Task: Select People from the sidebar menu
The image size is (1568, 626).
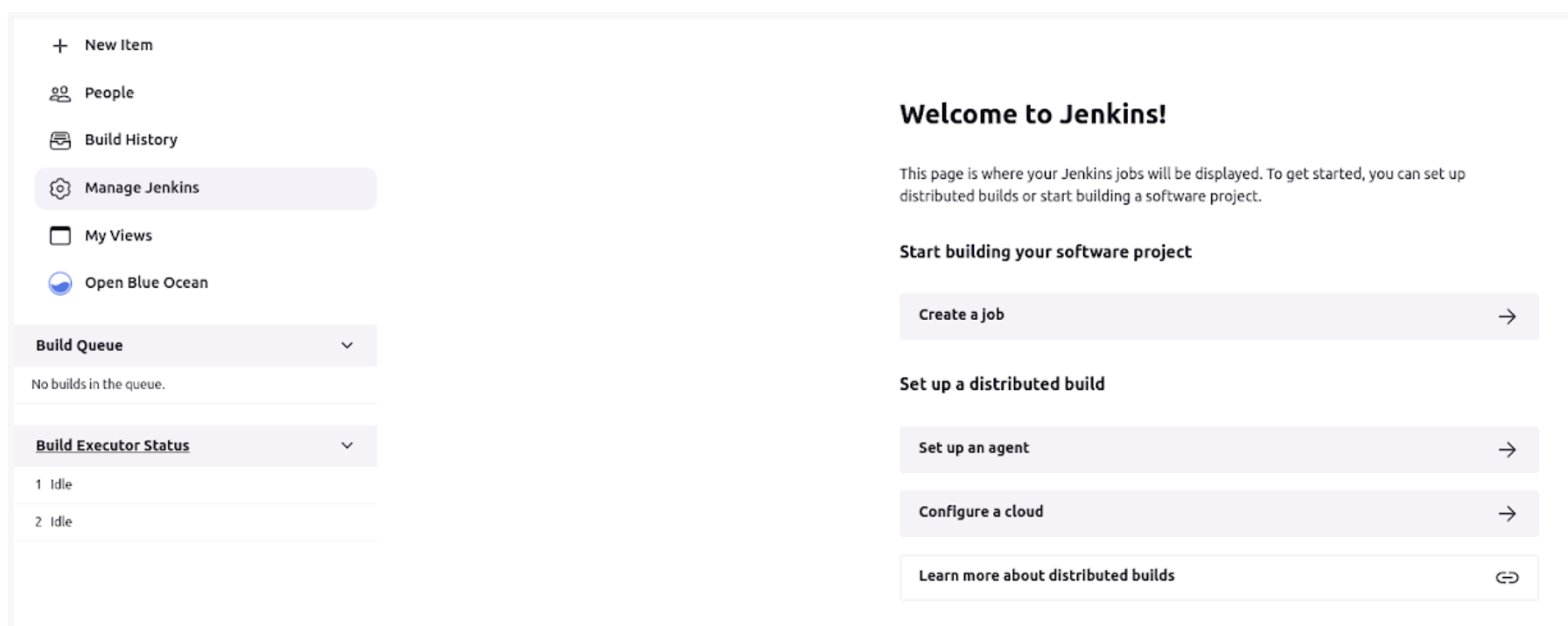Action: pos(108,92)
